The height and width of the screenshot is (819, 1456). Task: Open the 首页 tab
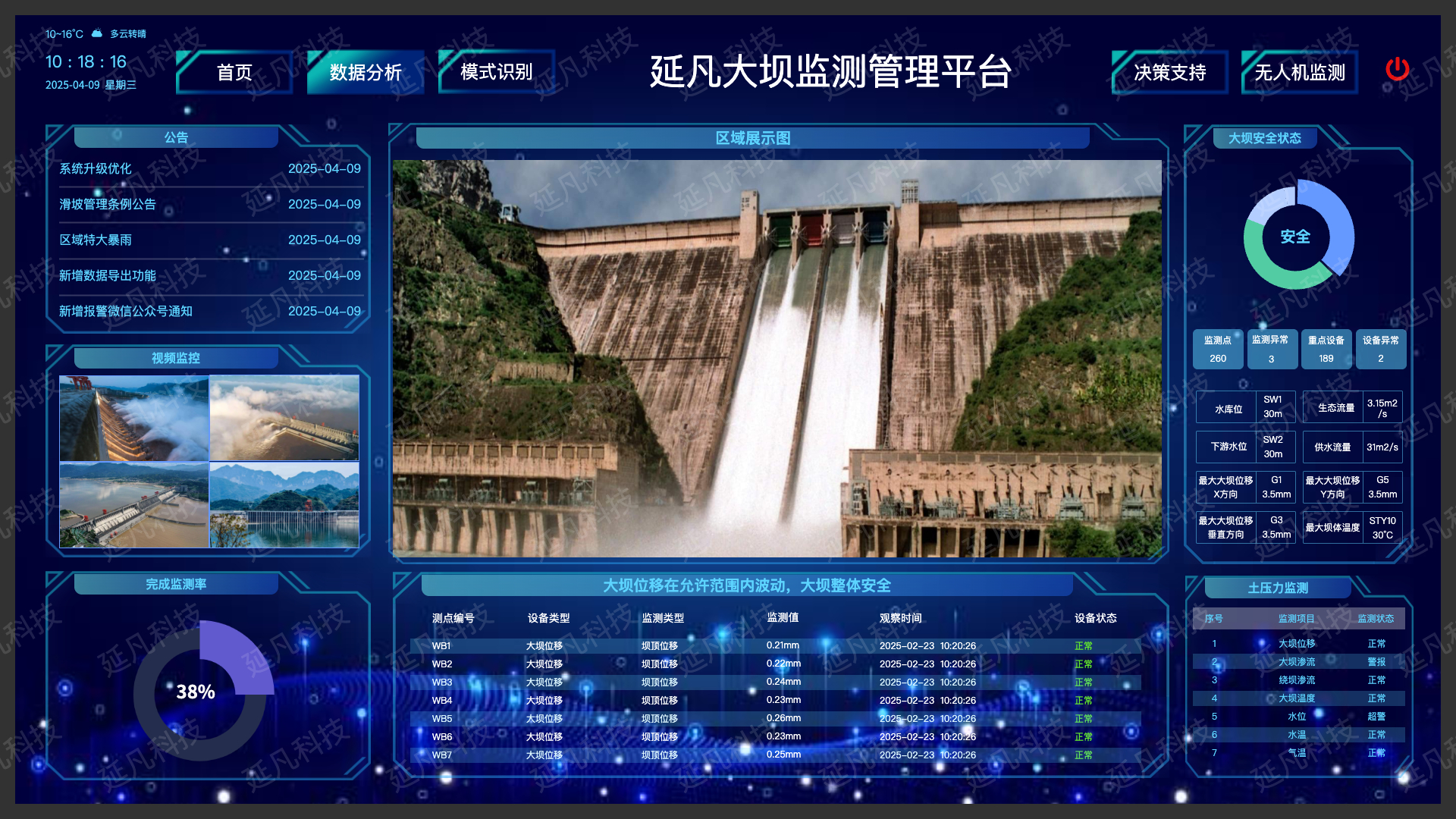coord(234,72)
